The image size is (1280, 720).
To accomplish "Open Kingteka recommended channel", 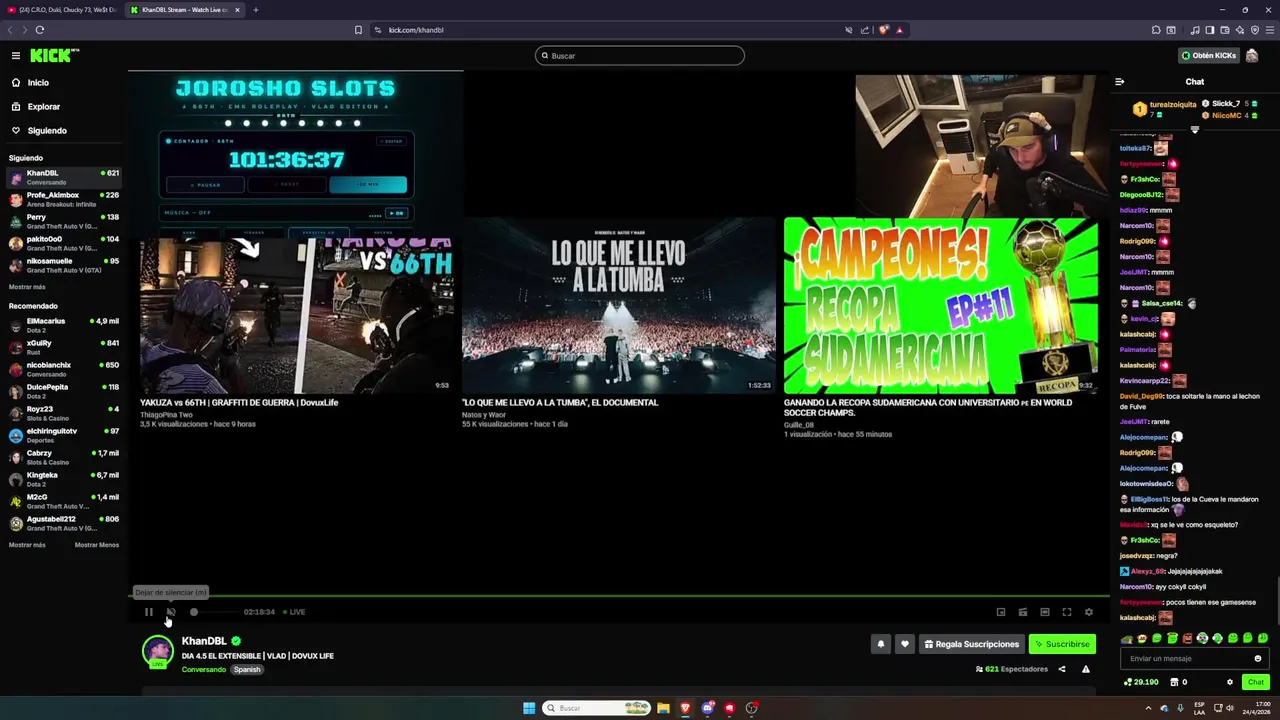I will pyautogui.click(x=64, y=479).
